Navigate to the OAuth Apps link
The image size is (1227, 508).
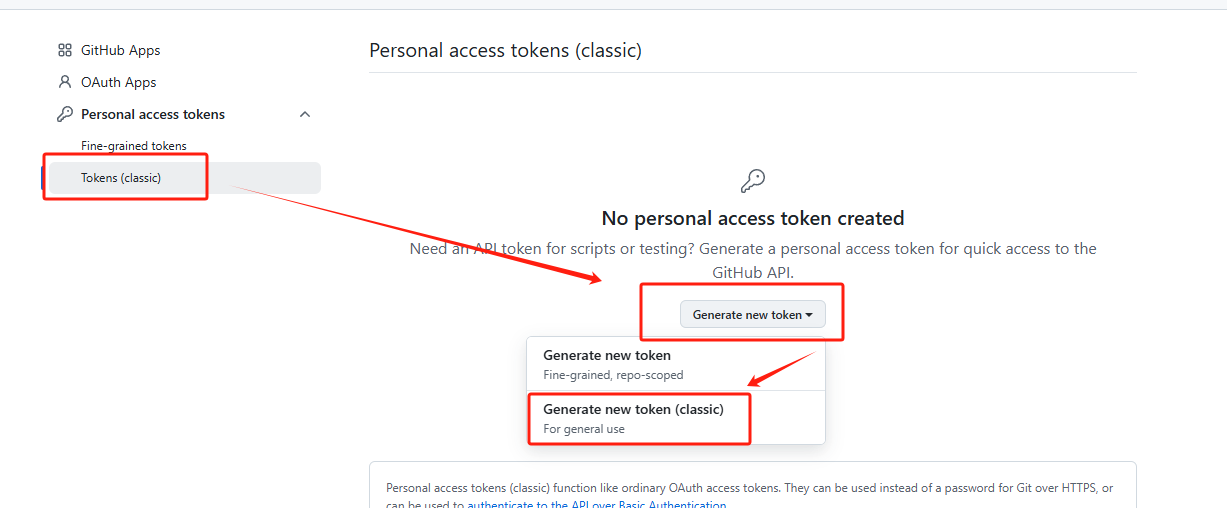[118, 82]
